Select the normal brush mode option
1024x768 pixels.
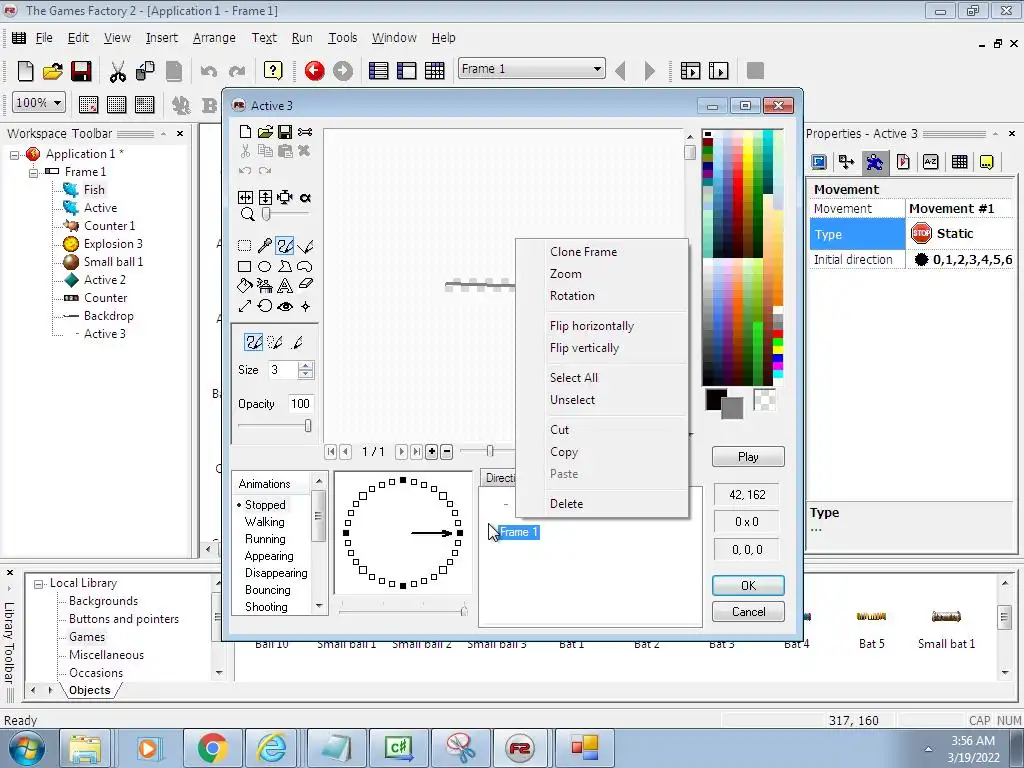pos(253,342)
